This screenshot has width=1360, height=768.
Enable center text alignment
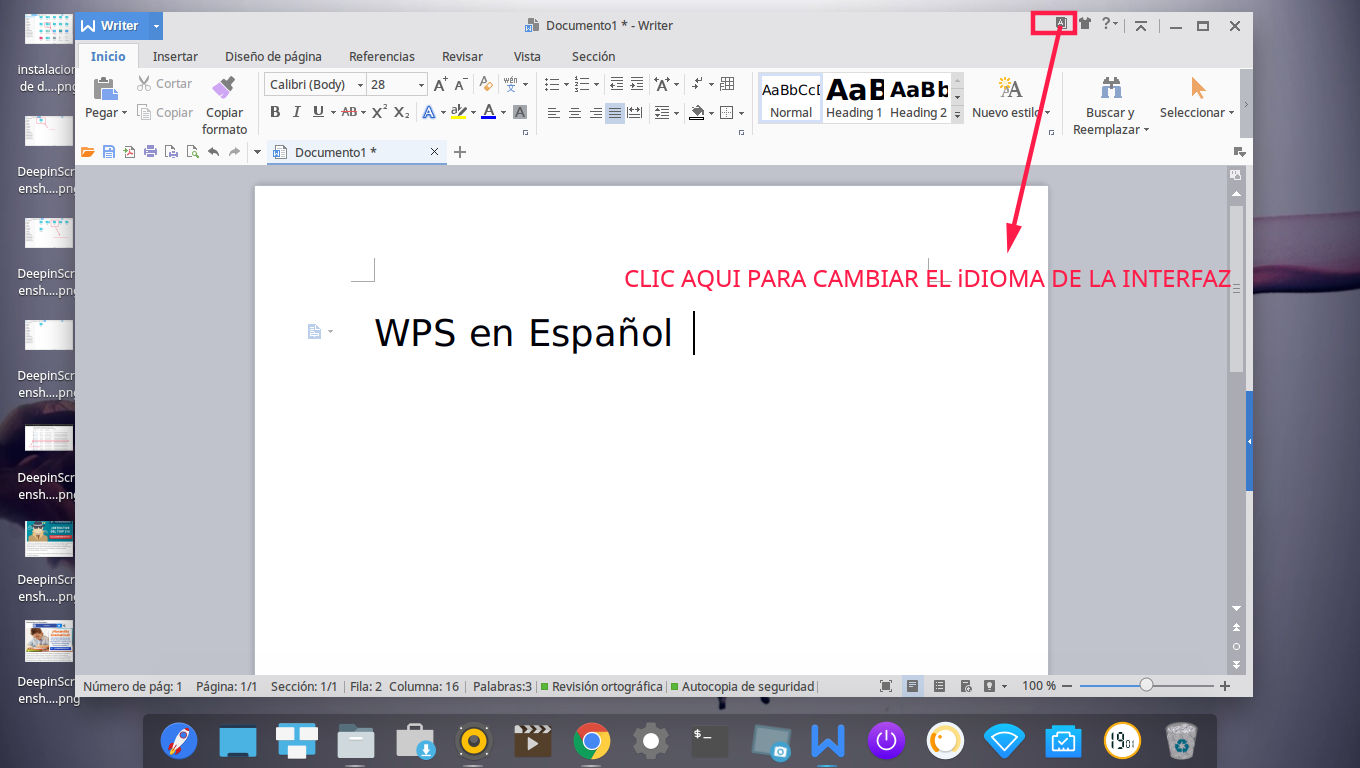point(573,112)
